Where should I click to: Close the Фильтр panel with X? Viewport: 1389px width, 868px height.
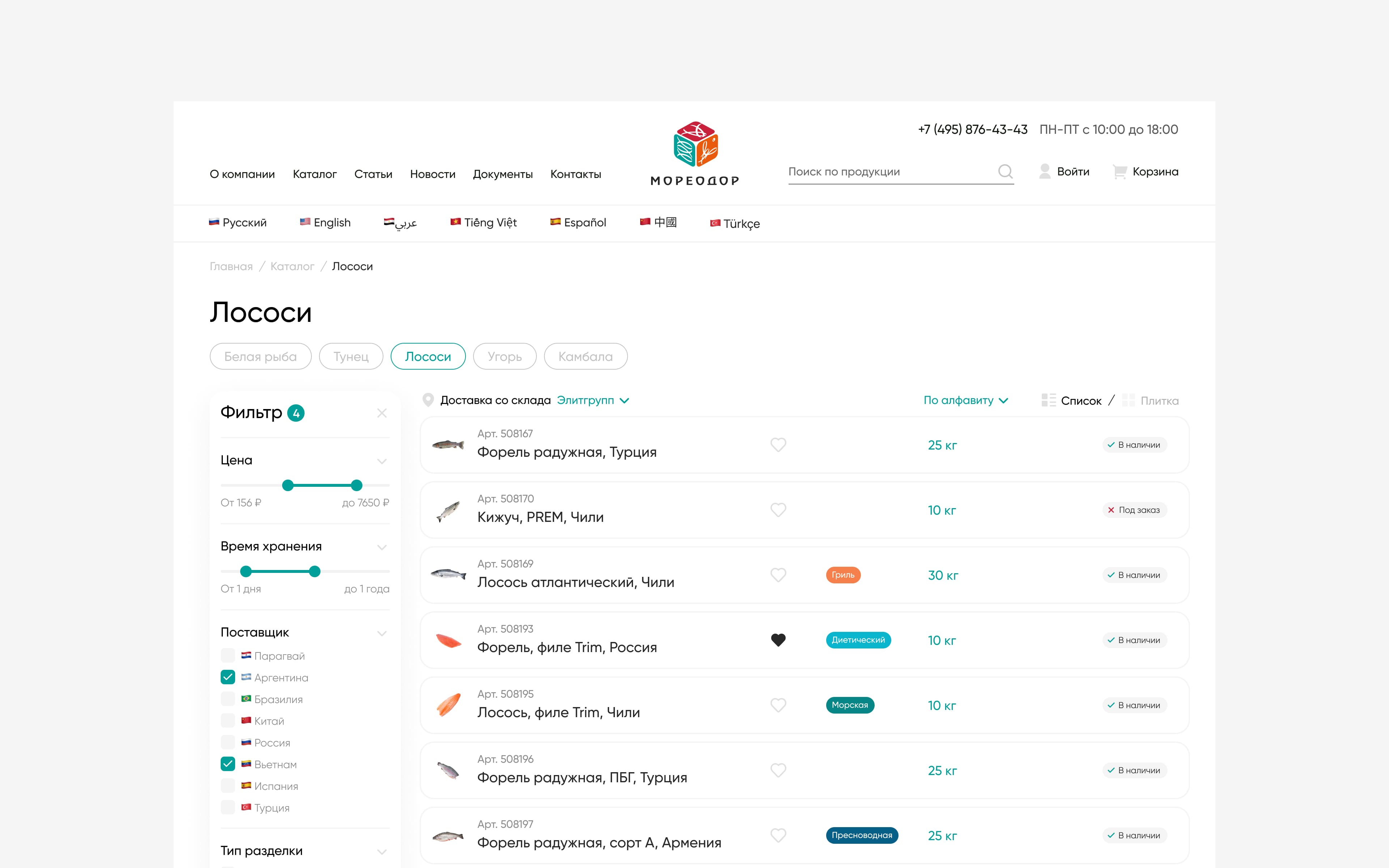pyautogui.click(x=382, y=413)
